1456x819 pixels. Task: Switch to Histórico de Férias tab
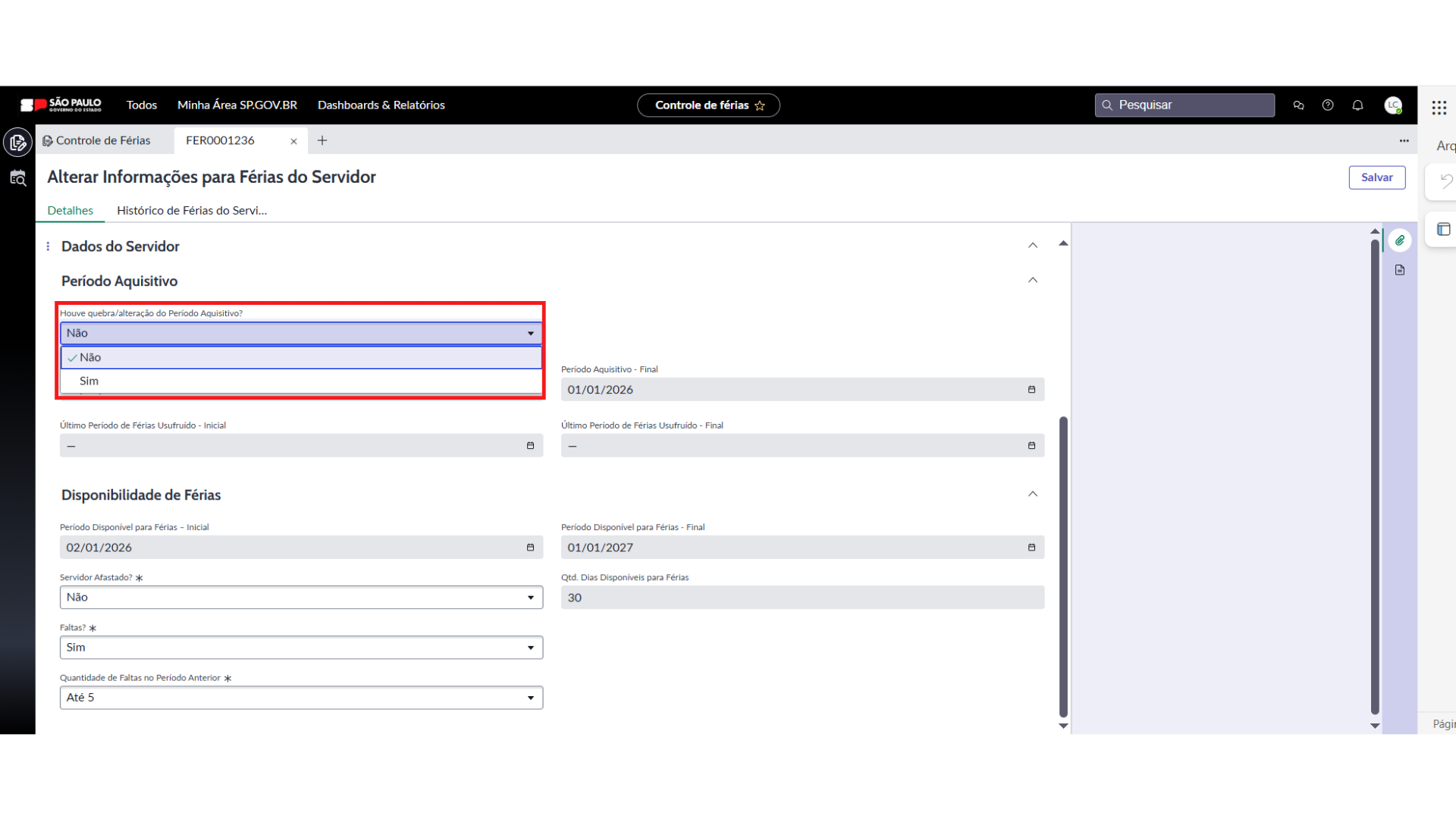[191, 211]
